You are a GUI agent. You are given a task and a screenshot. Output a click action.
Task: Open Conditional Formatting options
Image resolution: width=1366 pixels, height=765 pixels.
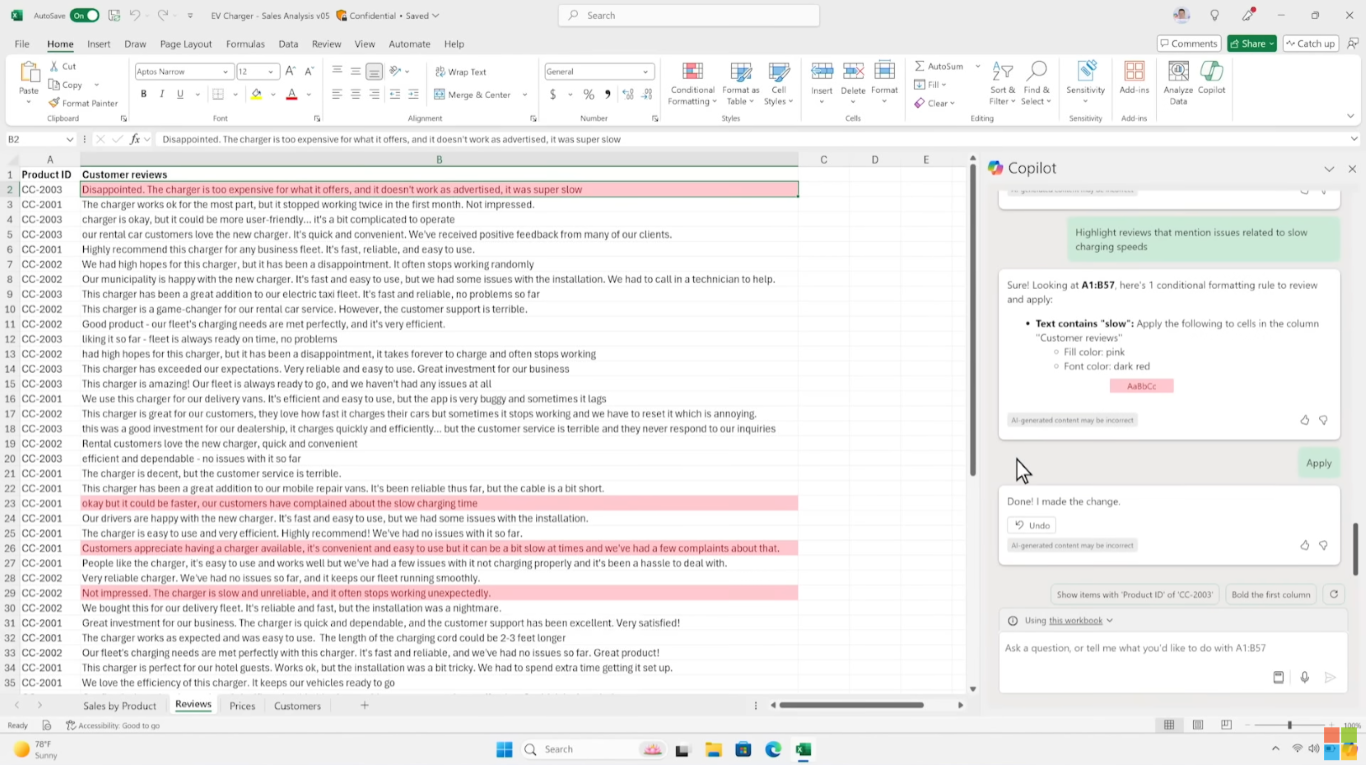pyautogui.click(x=691, y=84)
